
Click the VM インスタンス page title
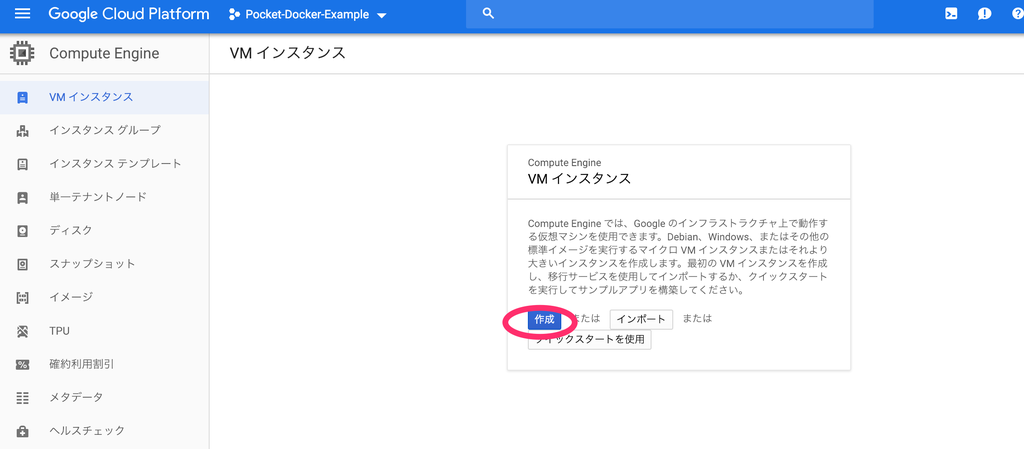tap(287, 53)
